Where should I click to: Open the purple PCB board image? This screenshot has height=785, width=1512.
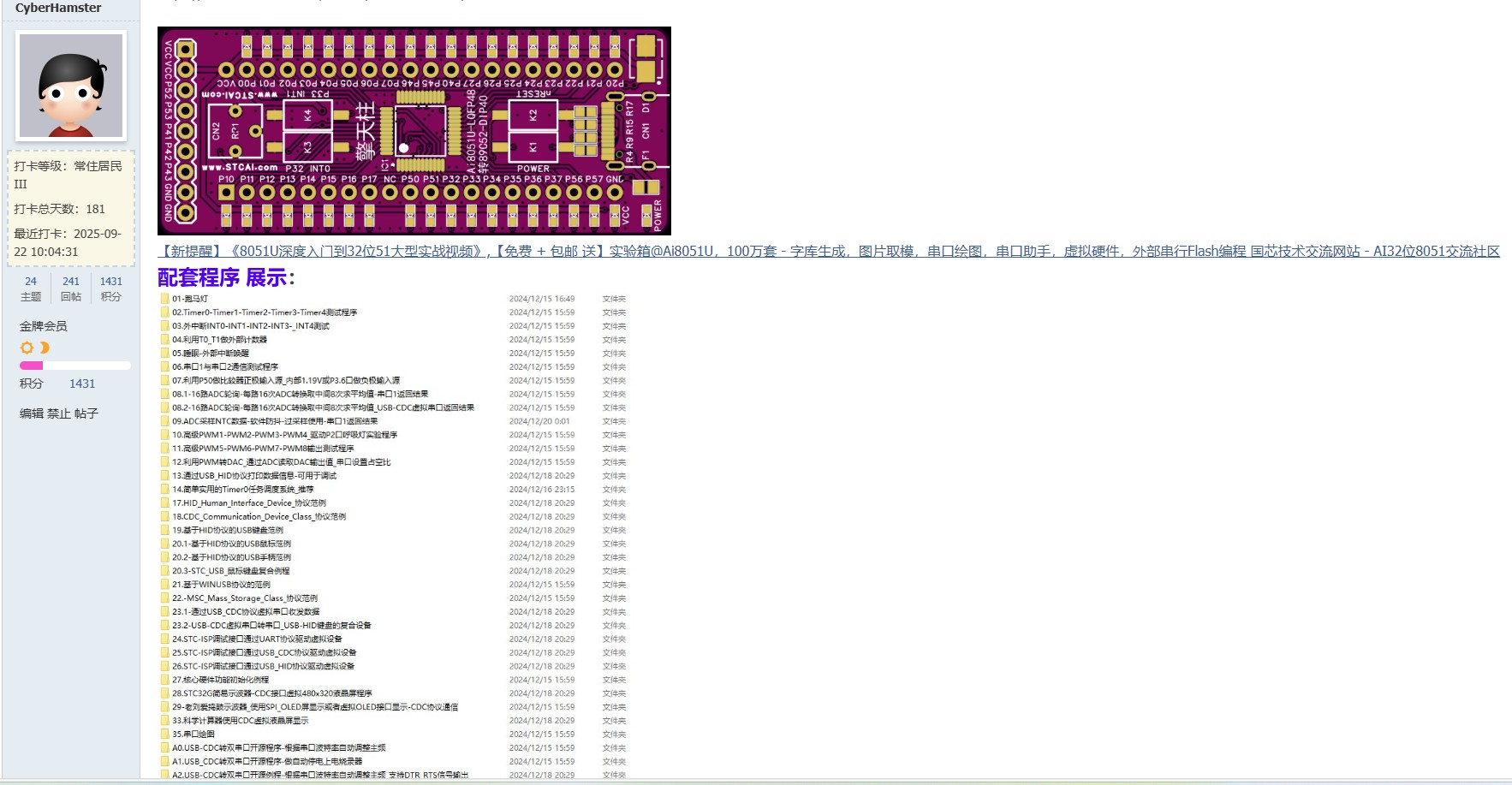(x=414, y=131)
